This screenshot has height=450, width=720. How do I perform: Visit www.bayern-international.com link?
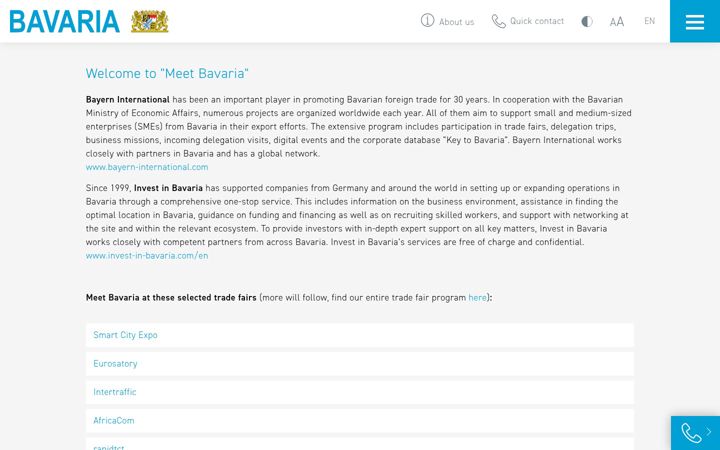pyautogui.click(x=147, y=167)
